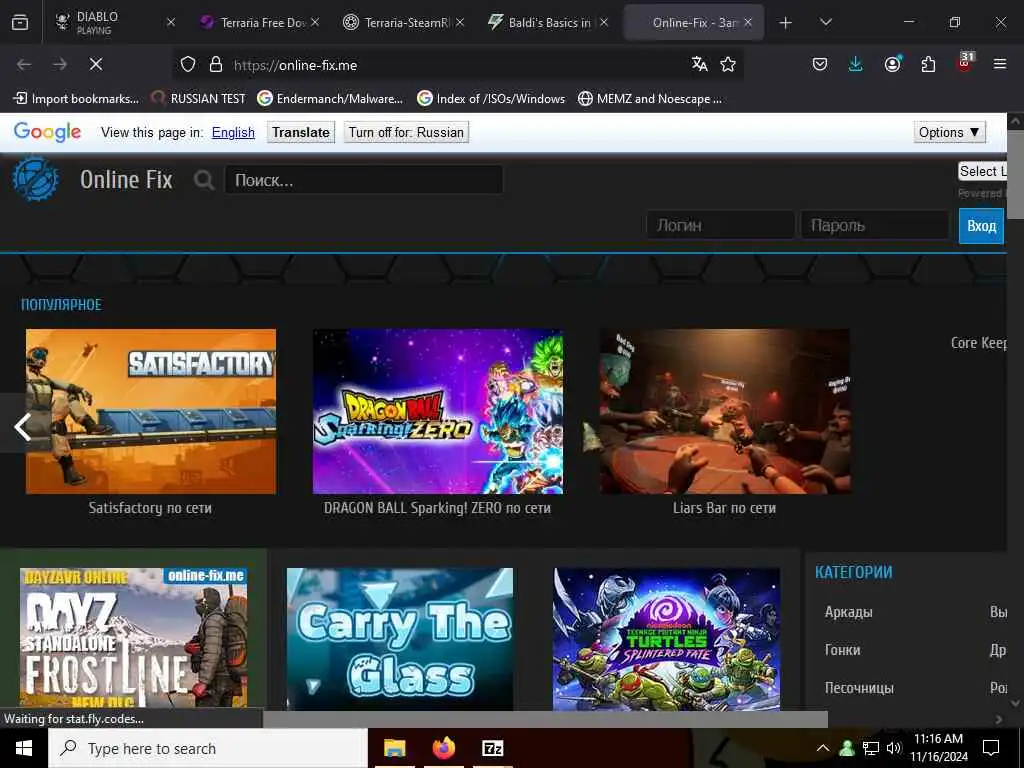Click the Online Fix site title
Viewport: 1024px width, 768px height.
coord(126,180)
